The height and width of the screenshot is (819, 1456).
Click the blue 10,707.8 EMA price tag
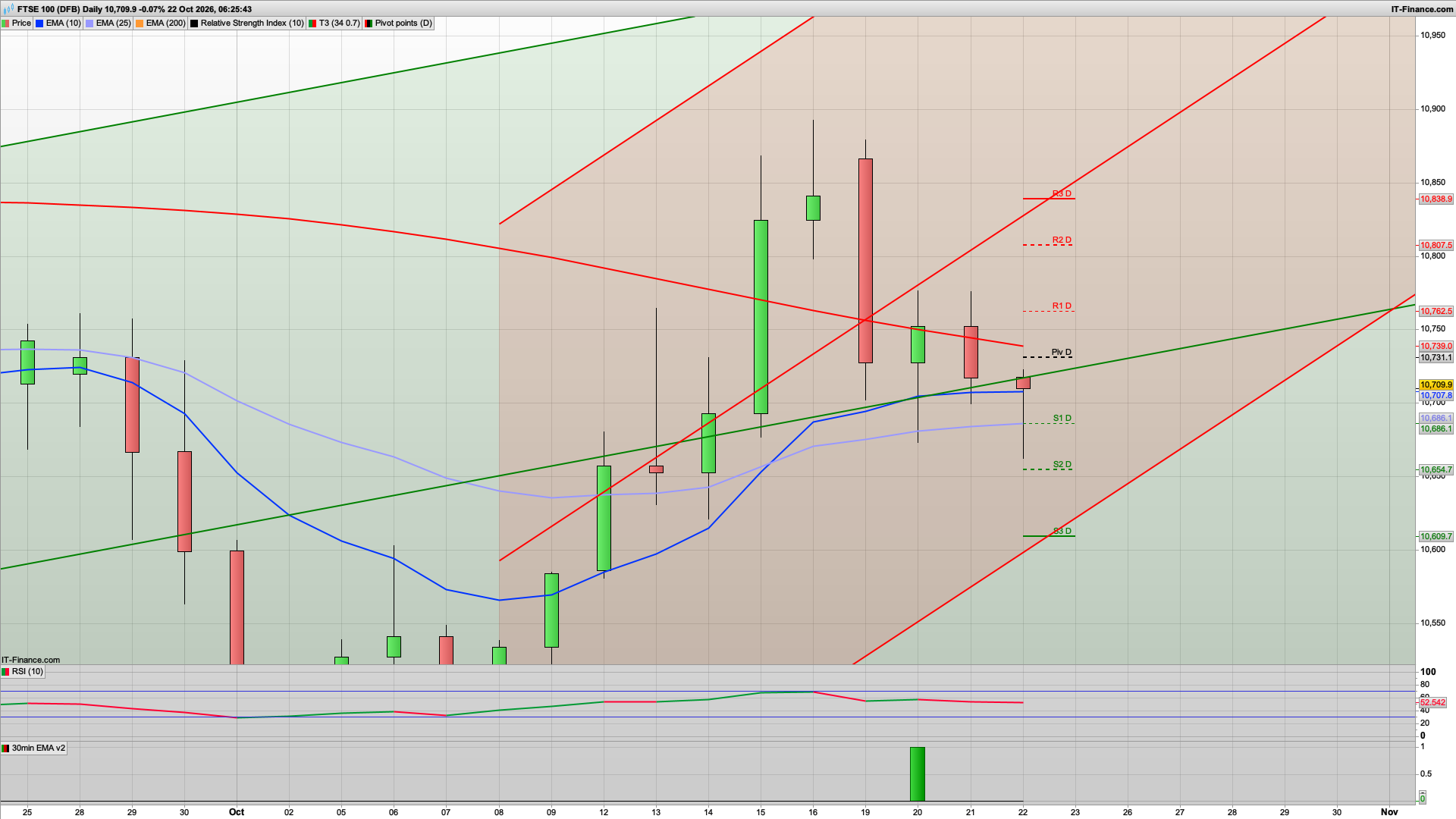tap(1436, 396)
